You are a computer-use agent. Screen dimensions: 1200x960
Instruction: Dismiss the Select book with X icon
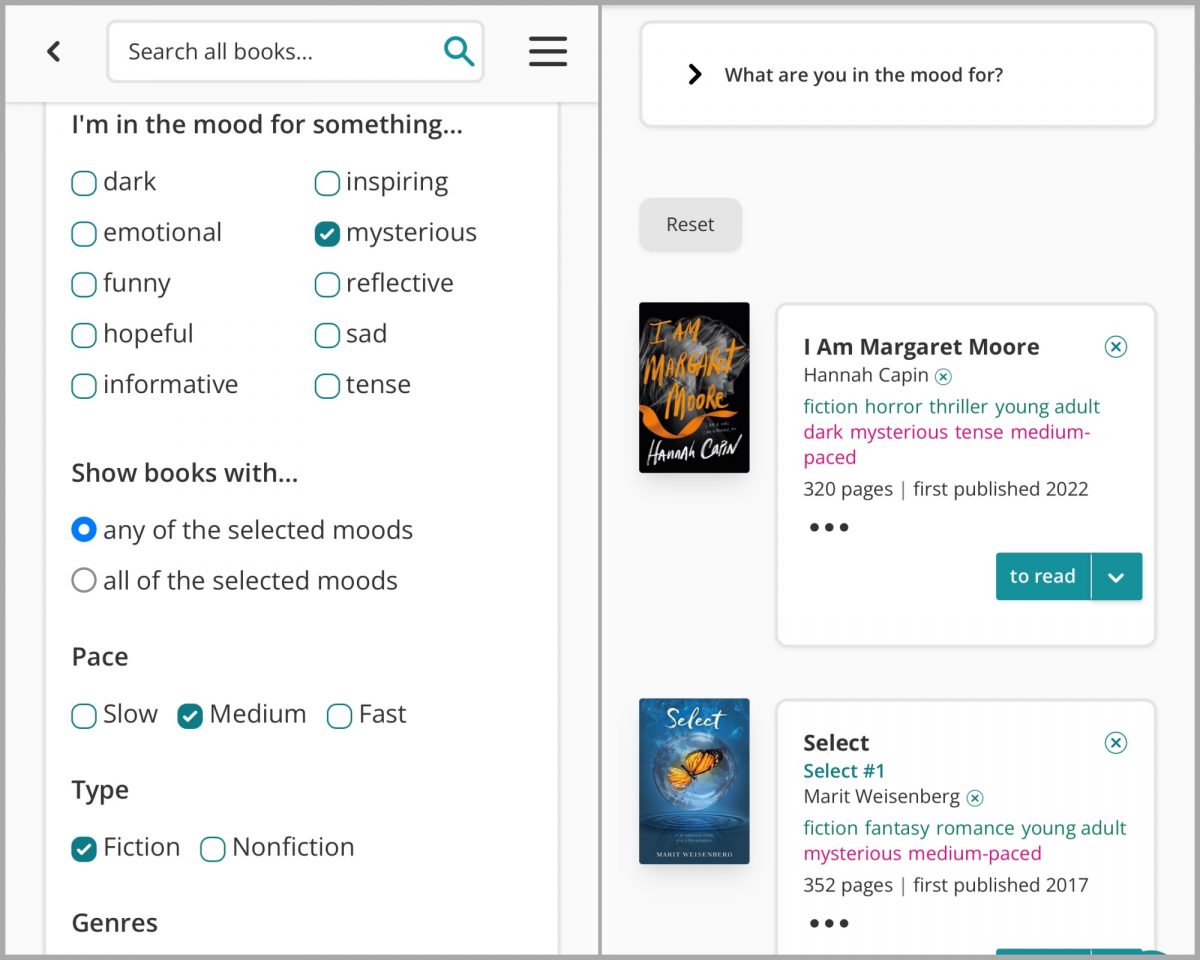coord(1115,743)
